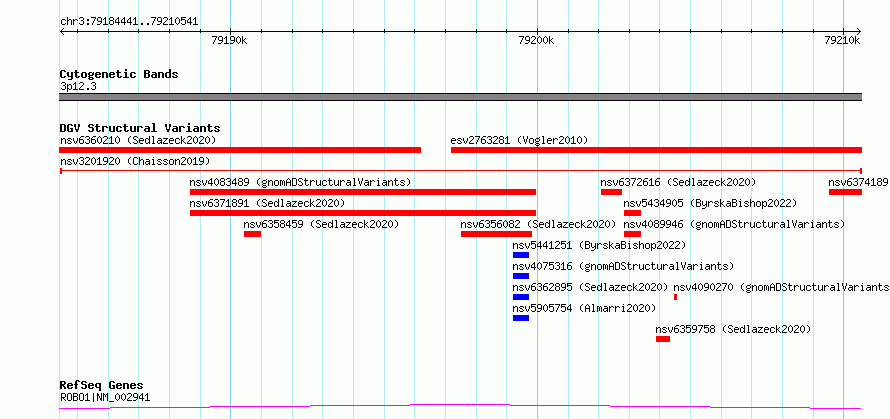Open the nsv5441251 (ByrskaBishop2022) label
Viewport: 890px width, 419px height.
599,245
